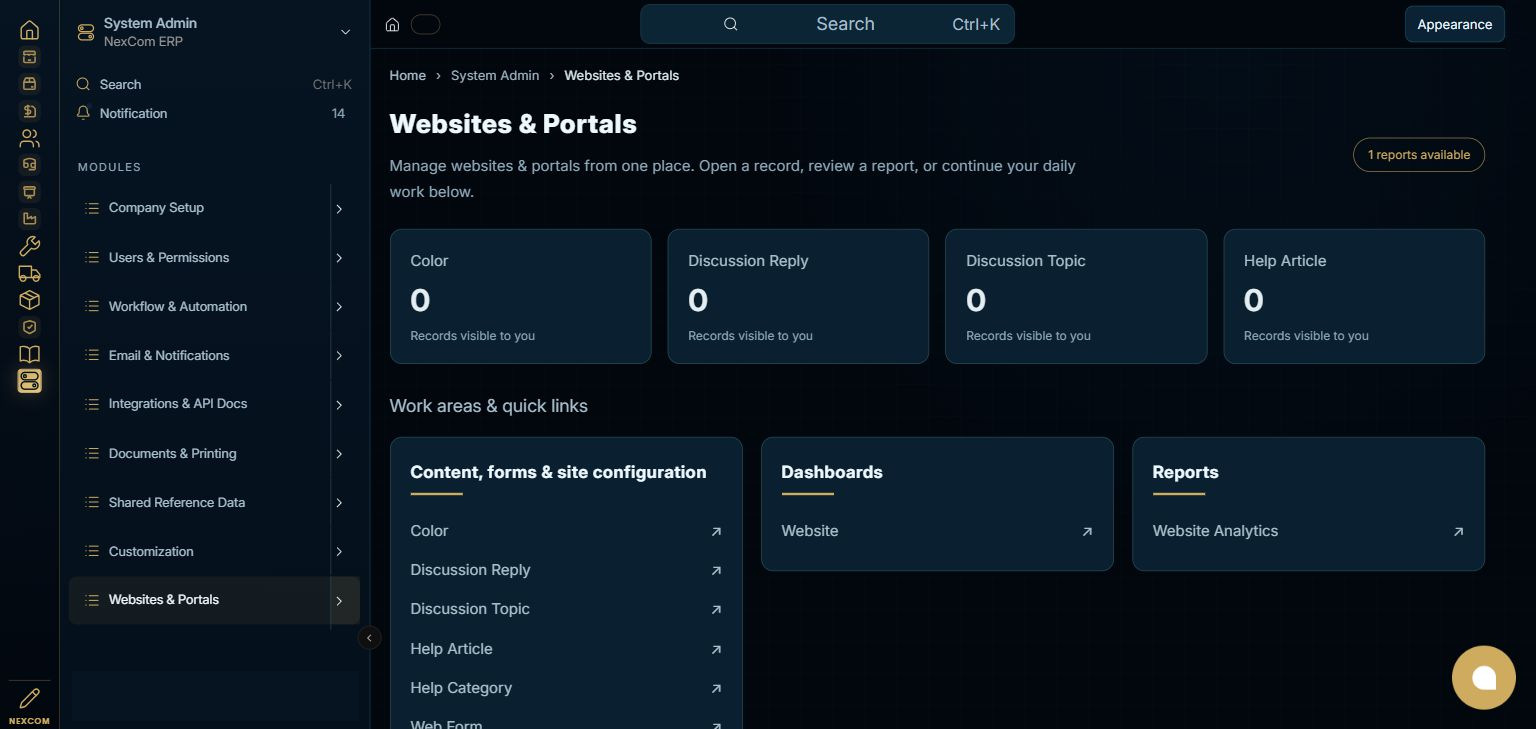Open the archive box icon in the rail
This screenshot has height=729, width=1536.
click(29, 57)
